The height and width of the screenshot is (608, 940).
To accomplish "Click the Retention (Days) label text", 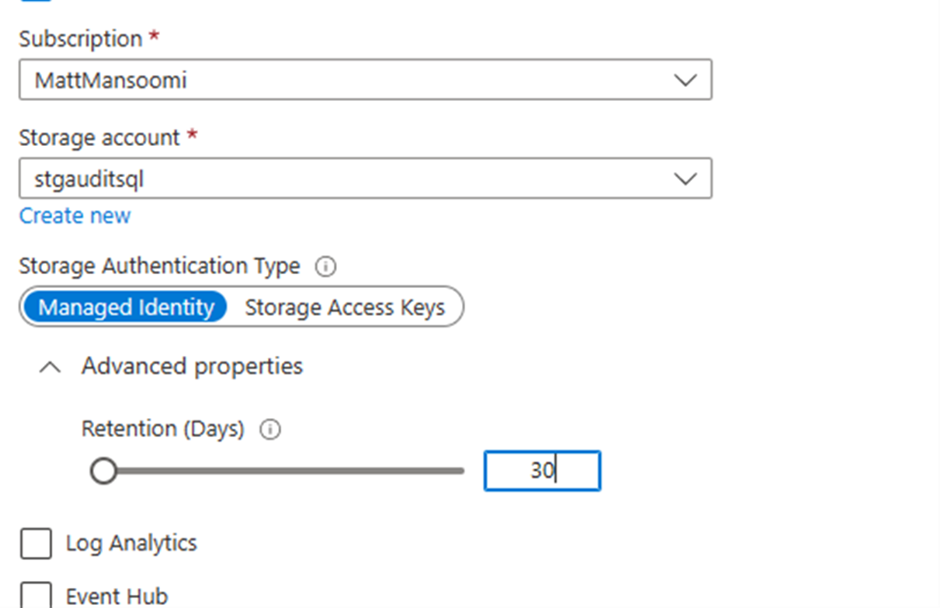I will tap(163, 429).
